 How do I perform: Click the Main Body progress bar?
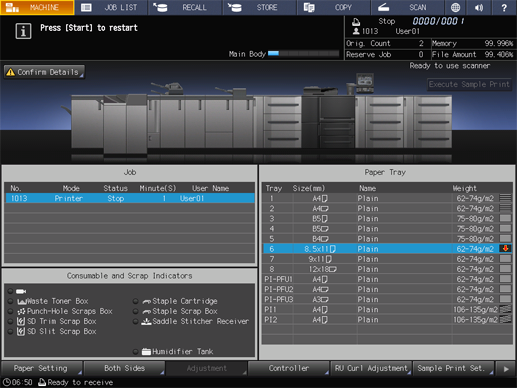click(x=303, y=53)
